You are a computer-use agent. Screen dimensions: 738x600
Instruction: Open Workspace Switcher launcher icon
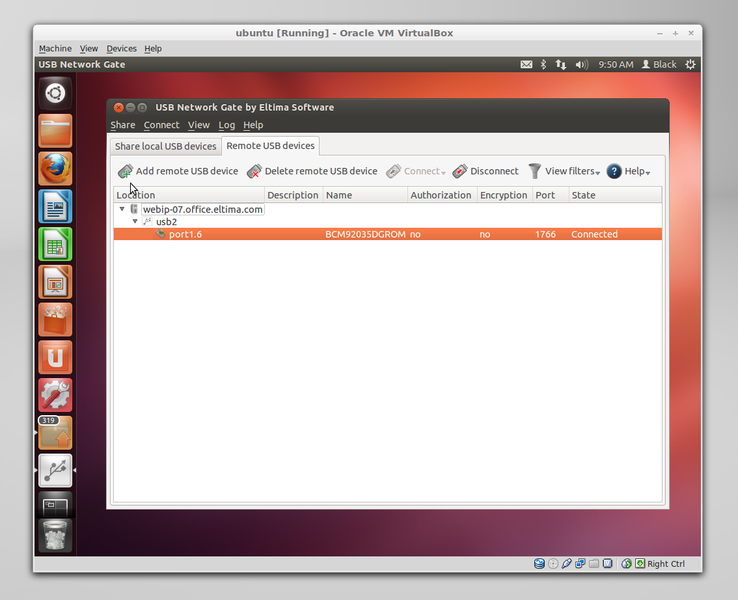point(56,506)
